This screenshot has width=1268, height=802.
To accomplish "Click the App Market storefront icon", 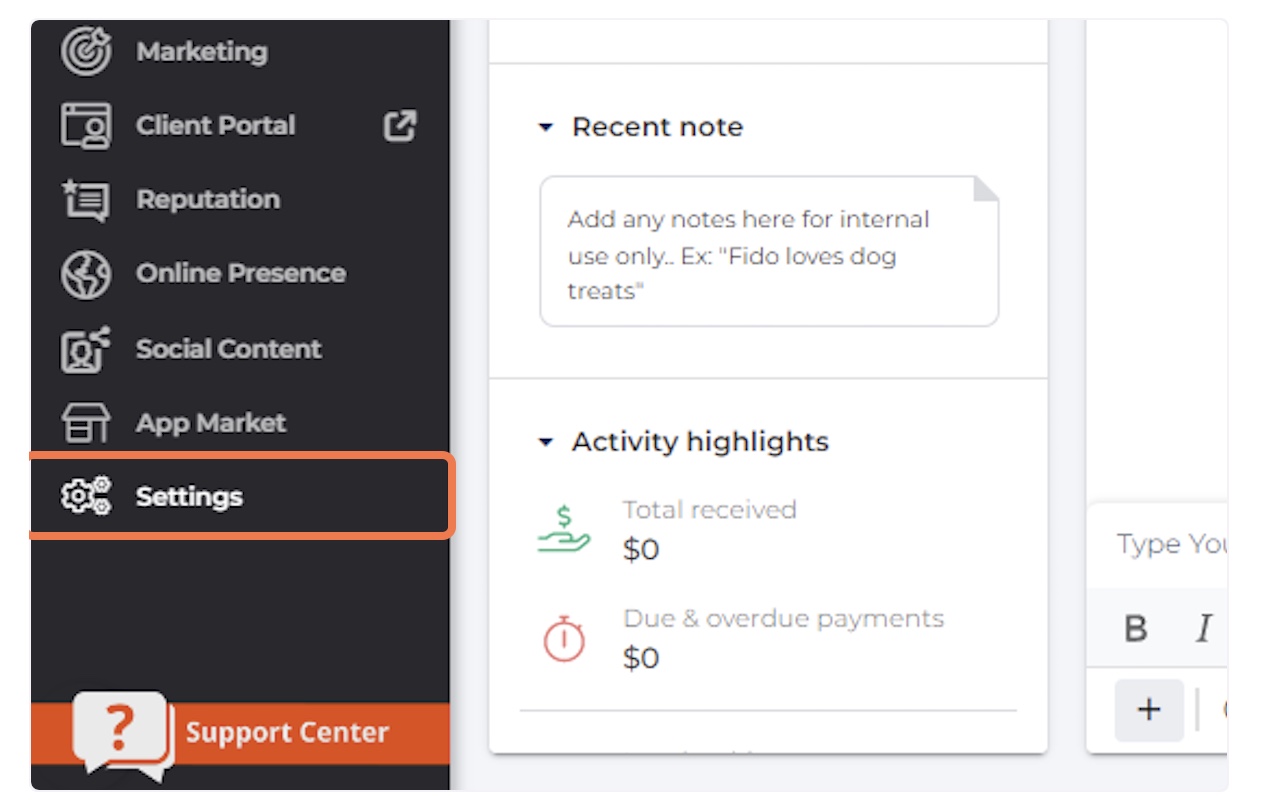I will point(86,423).
